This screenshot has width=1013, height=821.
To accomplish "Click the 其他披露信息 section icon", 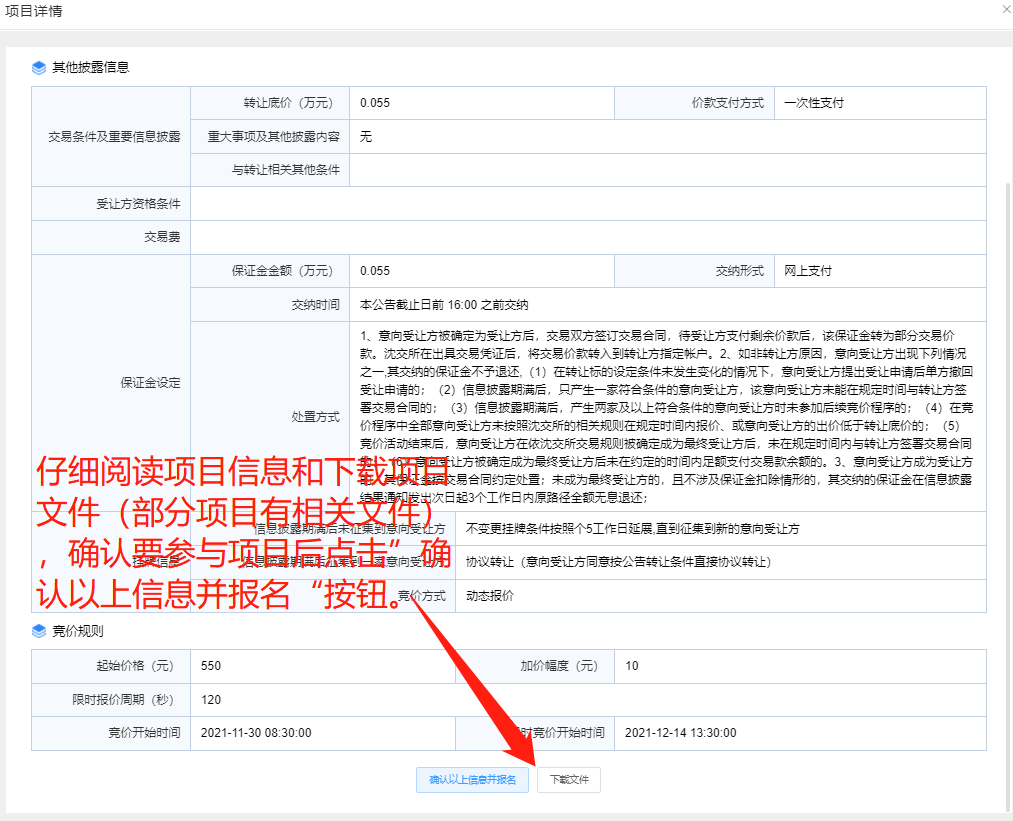I will click(x=39, y=68).
